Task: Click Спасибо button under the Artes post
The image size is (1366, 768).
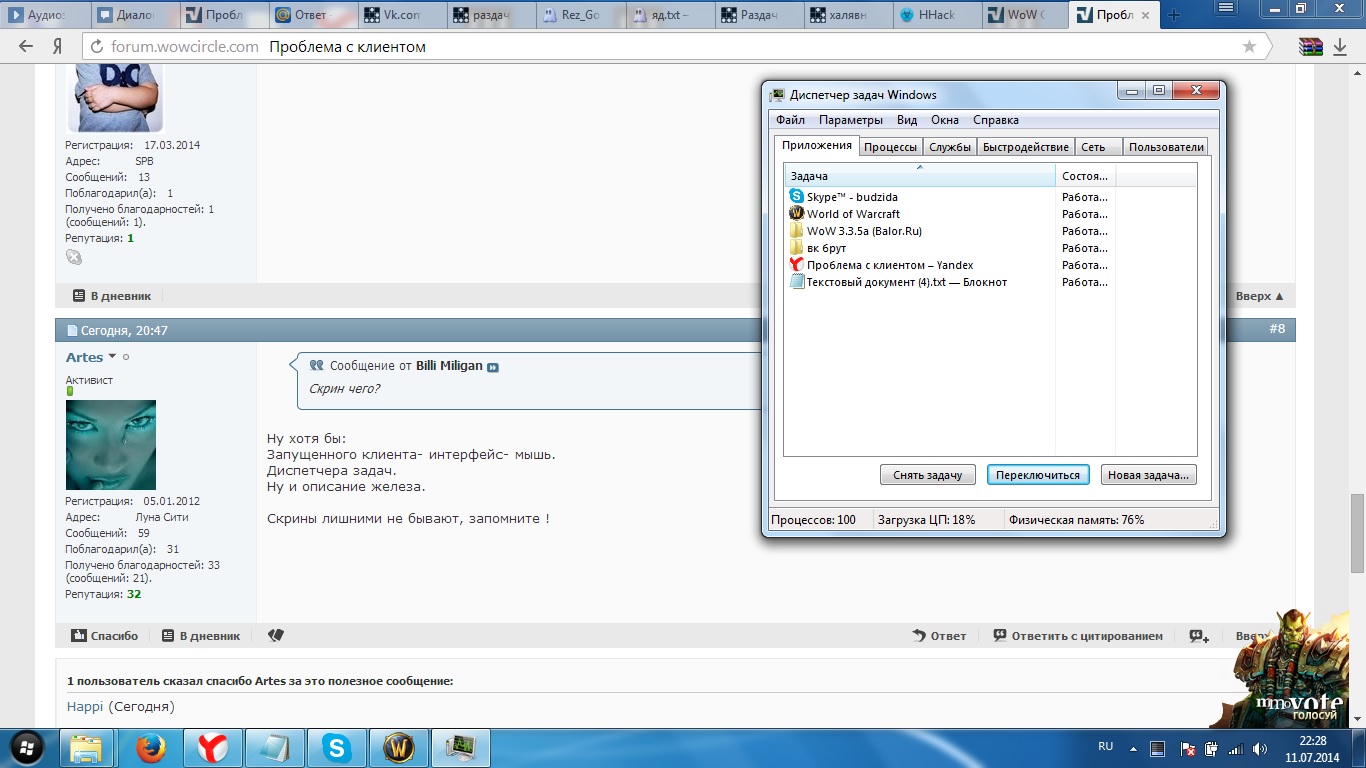Action: pos(105,636)
